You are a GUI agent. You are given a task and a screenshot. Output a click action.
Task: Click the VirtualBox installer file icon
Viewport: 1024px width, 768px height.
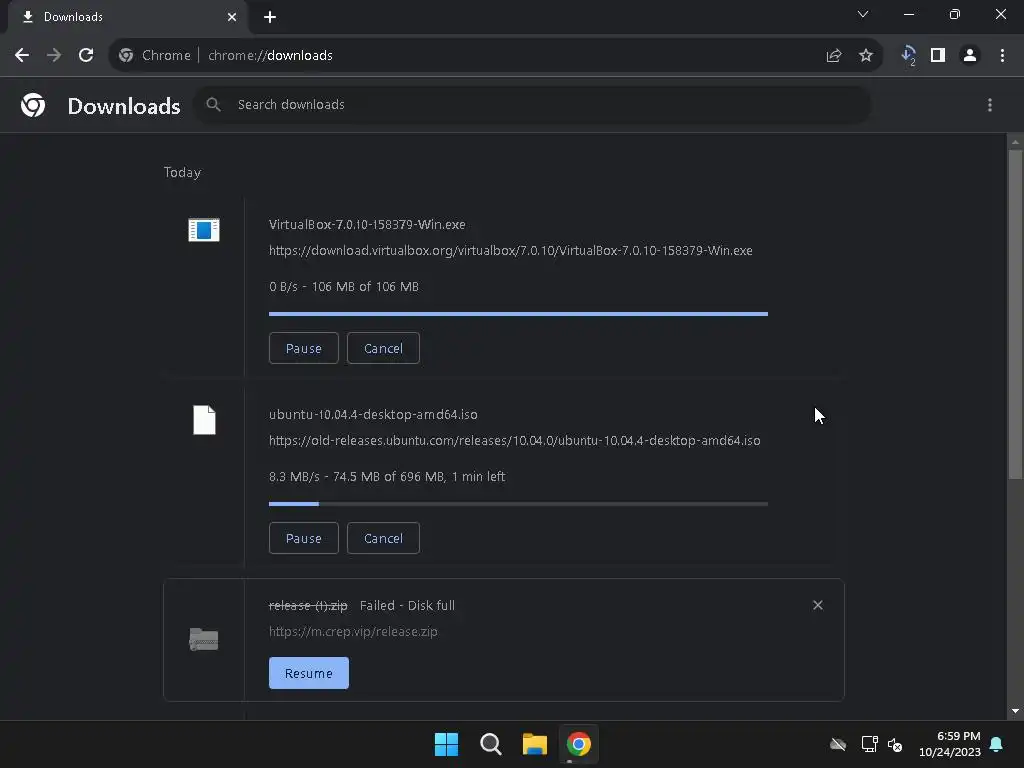coord(204,230)
